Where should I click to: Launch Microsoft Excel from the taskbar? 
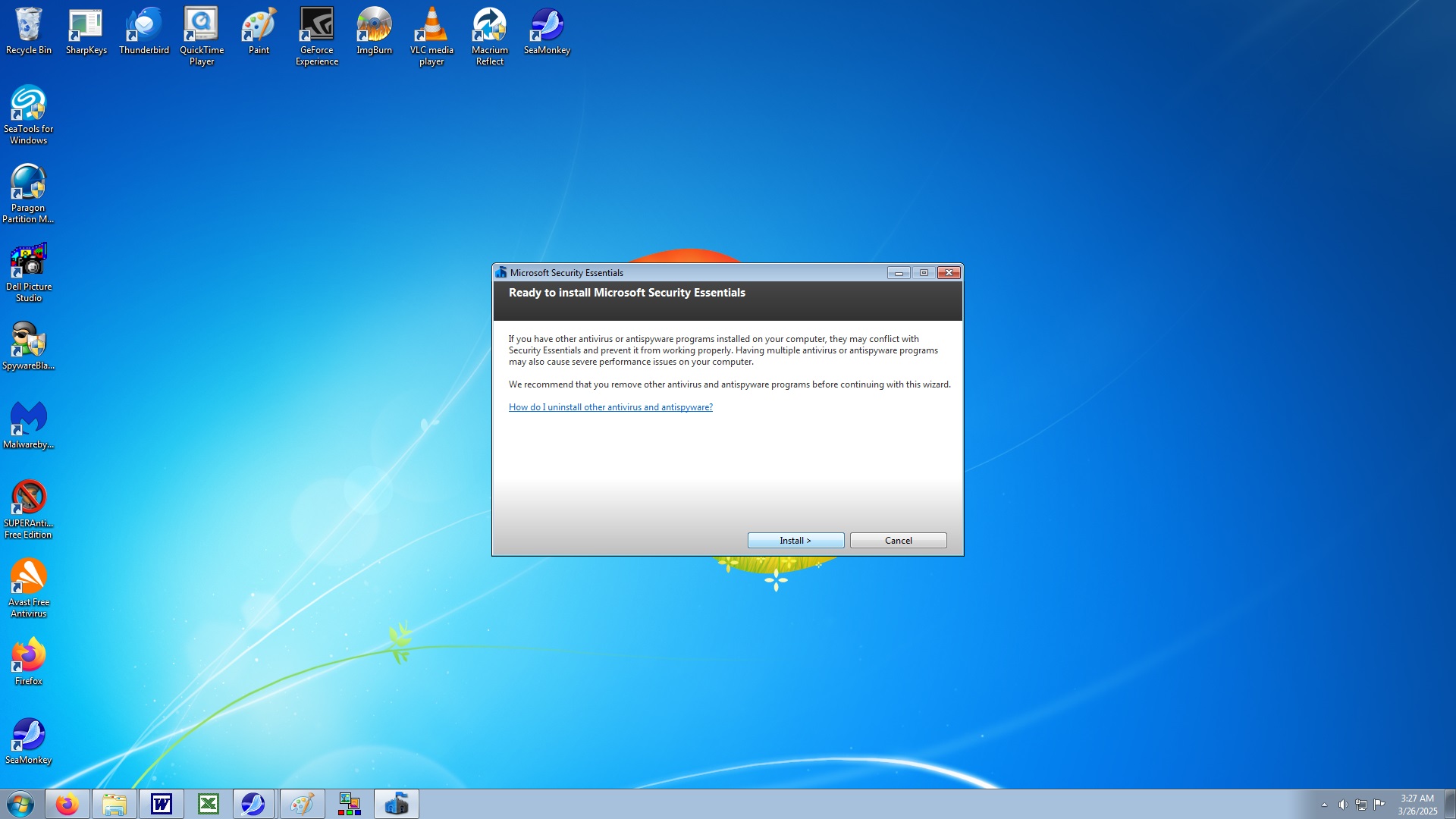209,804
